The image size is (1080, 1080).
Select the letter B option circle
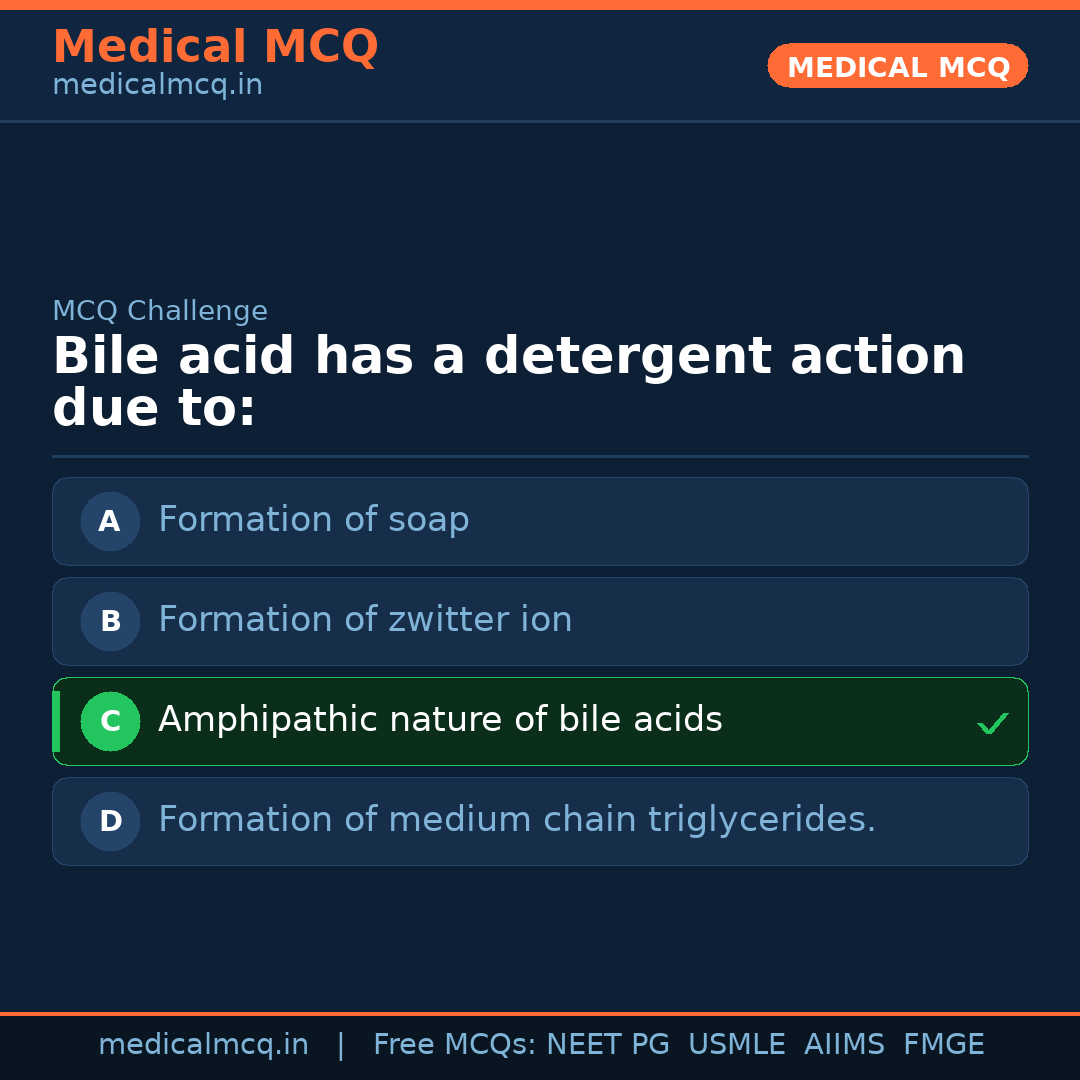point(110,621)
